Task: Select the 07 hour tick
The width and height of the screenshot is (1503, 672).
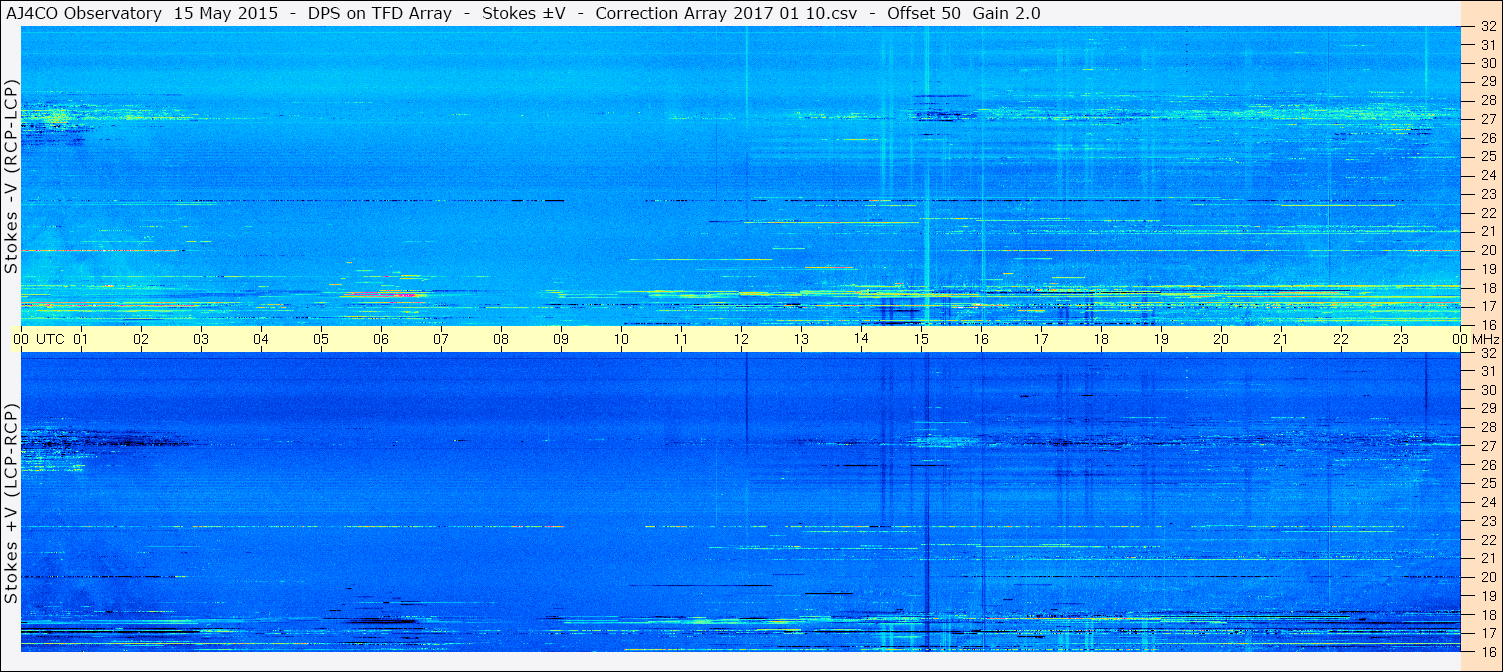Action: coord(441,340)
